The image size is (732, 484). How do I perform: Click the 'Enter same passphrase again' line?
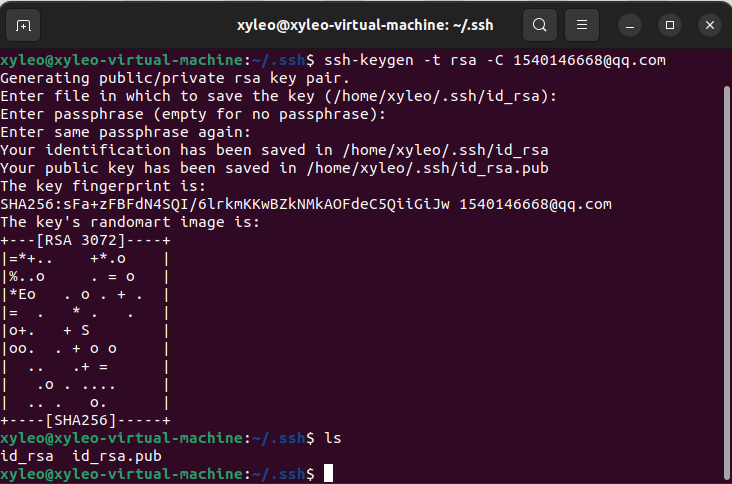126,132
